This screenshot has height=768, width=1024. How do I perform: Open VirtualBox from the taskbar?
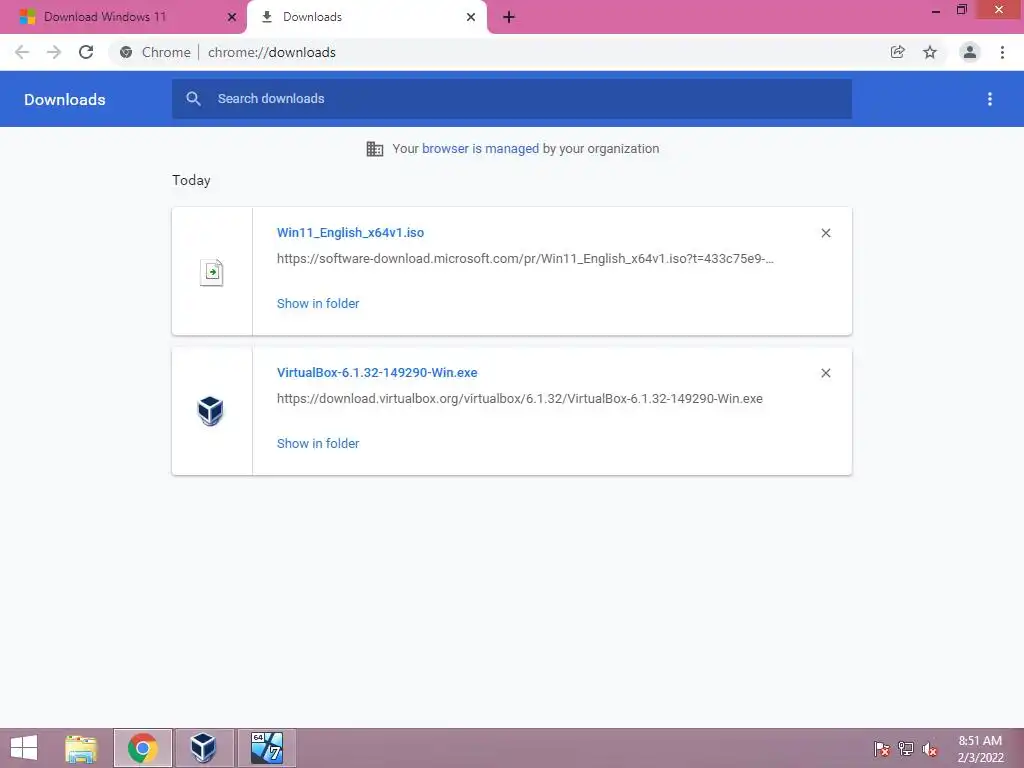tap(204, 748)
